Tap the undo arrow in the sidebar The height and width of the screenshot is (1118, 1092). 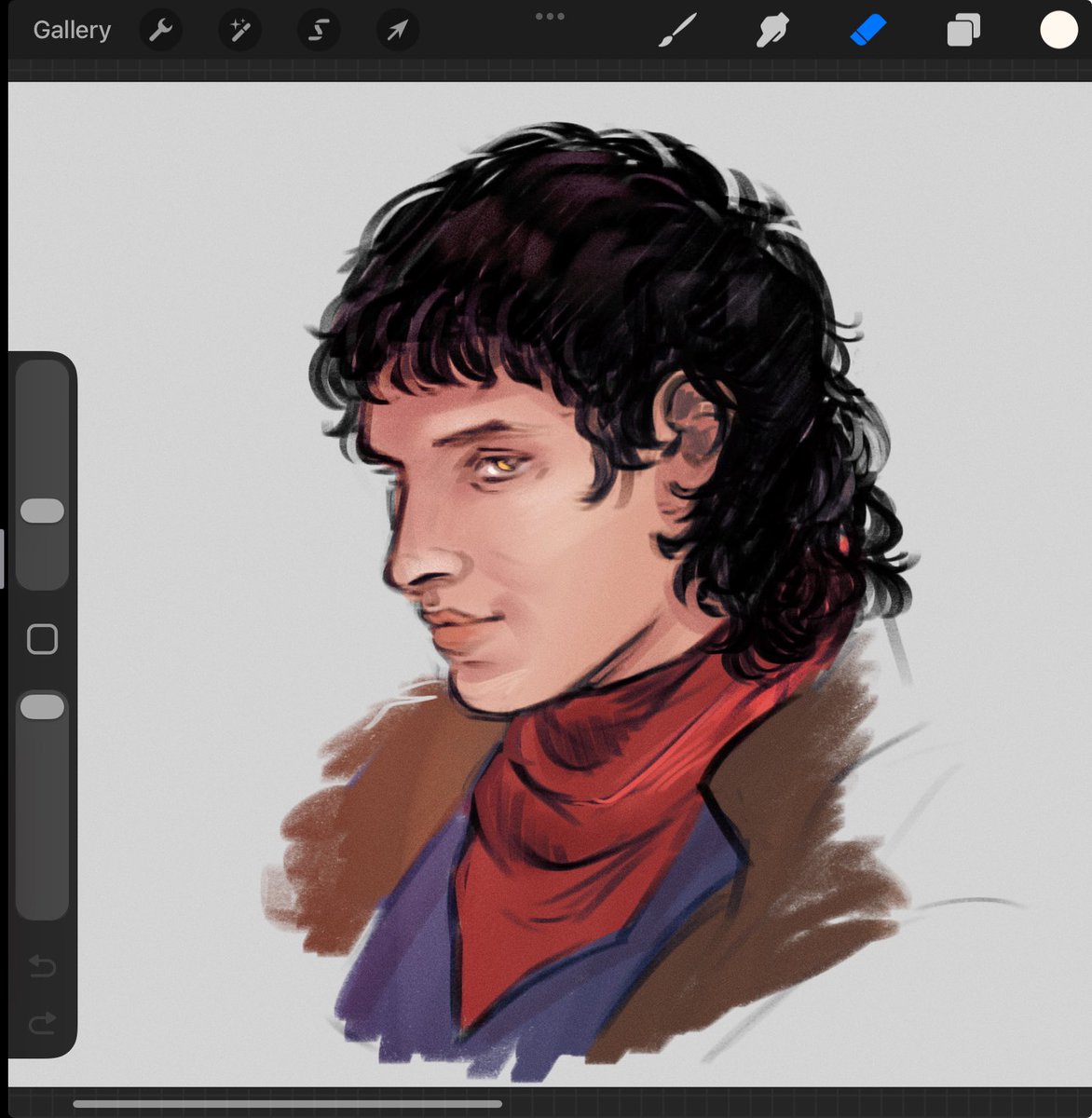click(x=41, y=967)
